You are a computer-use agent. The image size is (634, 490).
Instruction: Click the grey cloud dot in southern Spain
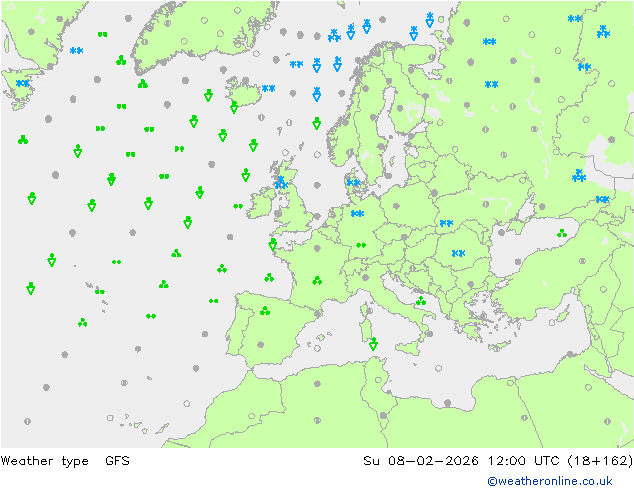261,344
